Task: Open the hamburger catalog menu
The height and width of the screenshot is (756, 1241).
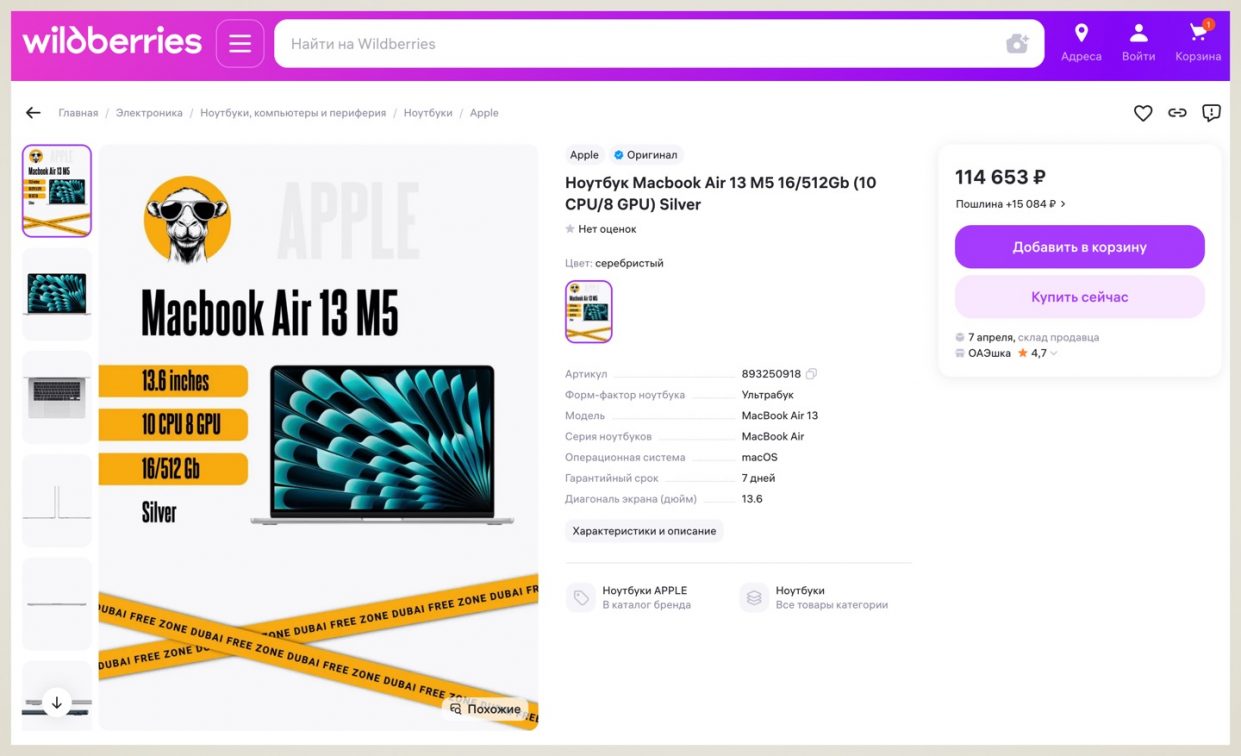Action: pos(240,44)
